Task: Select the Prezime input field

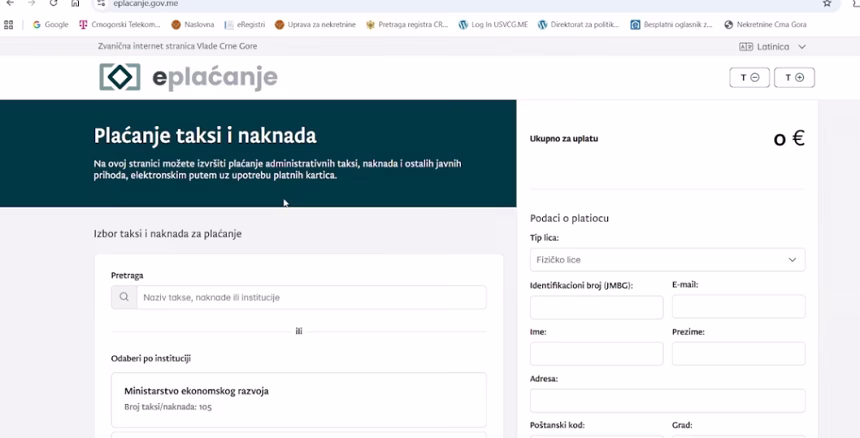Action: pyautogui.click(x=738, y=354)
